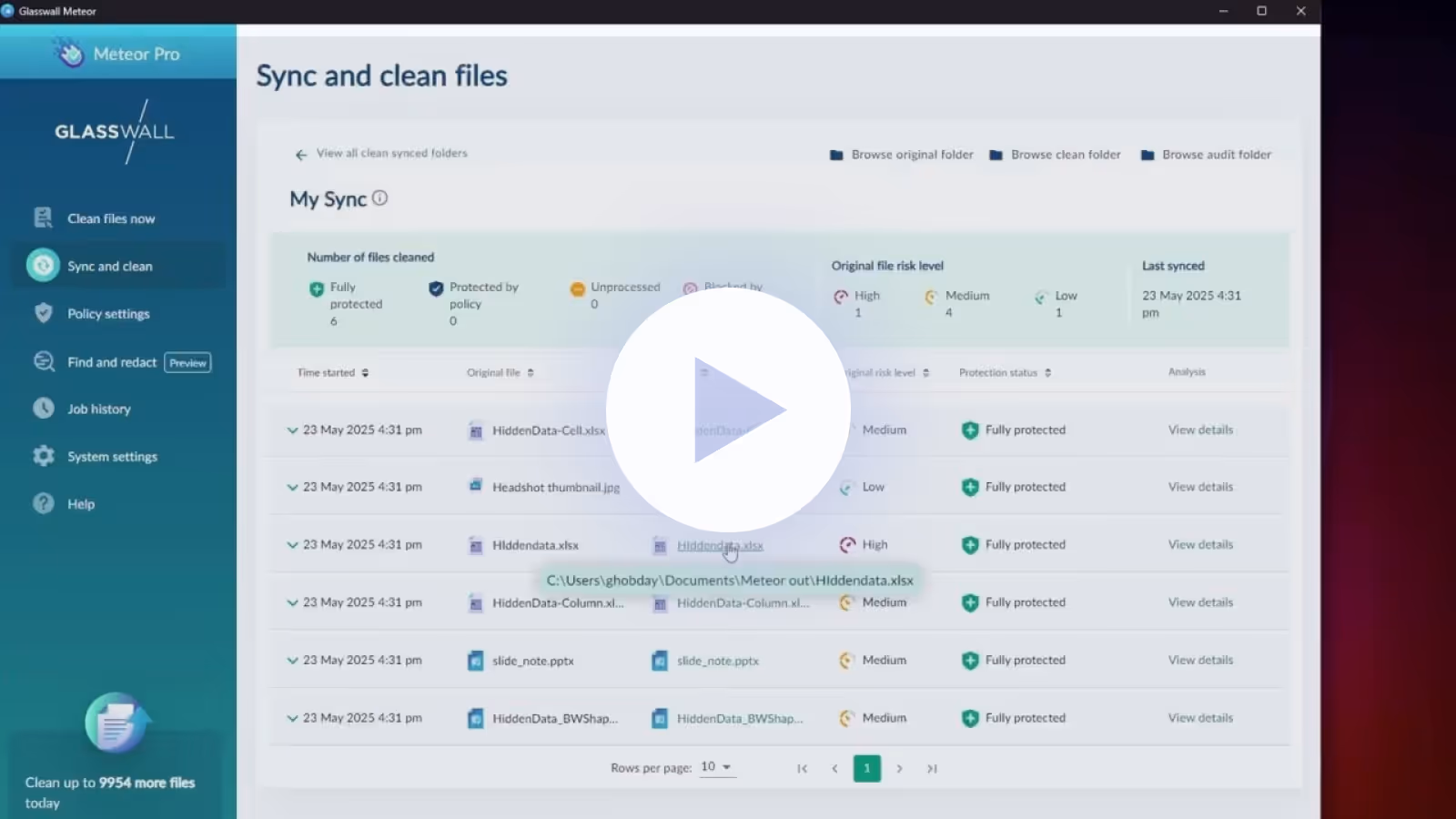This screenshot has height=819, width=1456.
Task: Maximize the Glasswall Meteor window
Action: point(1261,11)
